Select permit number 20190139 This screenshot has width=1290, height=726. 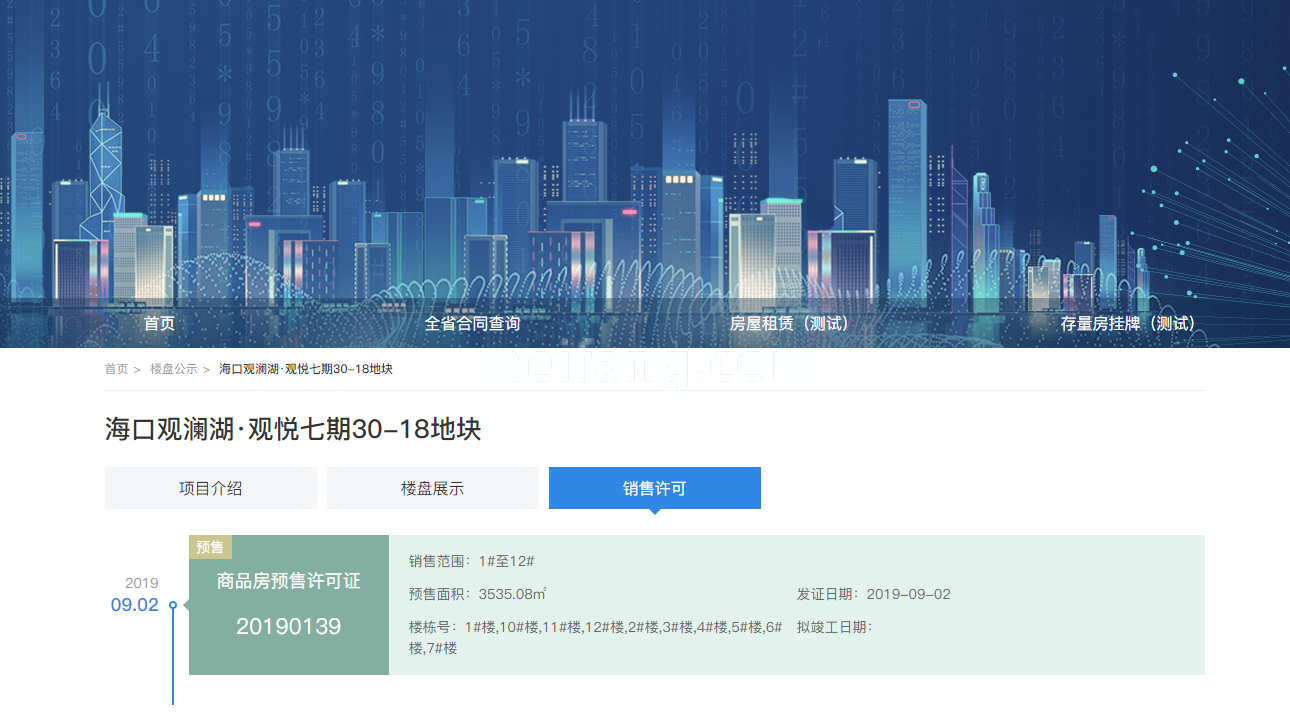289,627
